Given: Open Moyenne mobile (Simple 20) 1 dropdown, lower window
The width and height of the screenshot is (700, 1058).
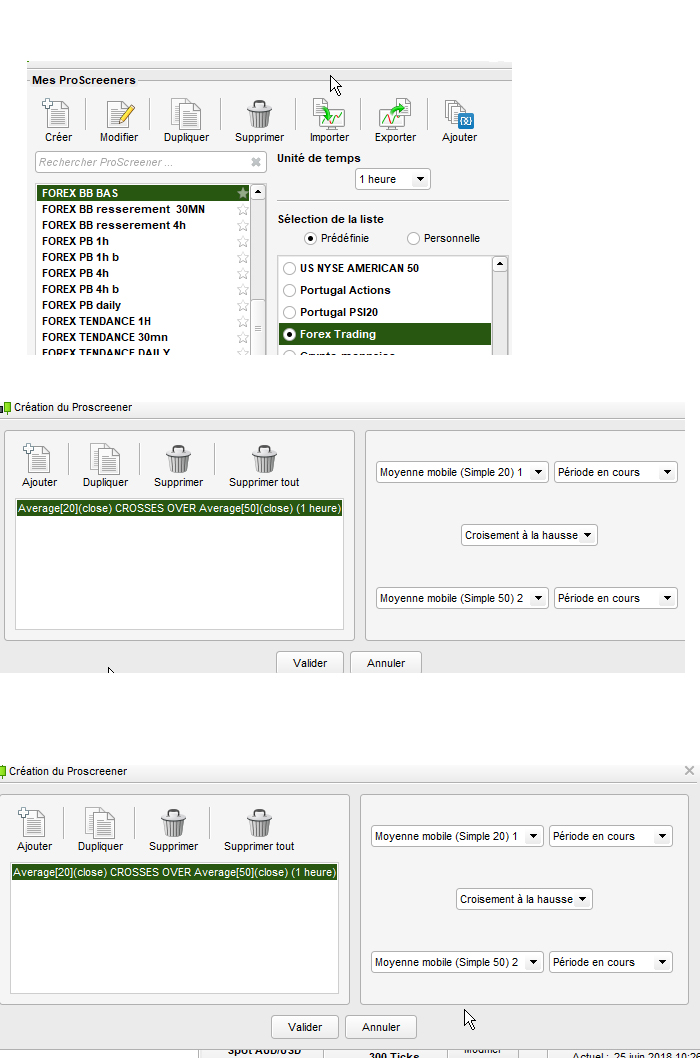Looking at the screenshot, I should tap(457, 836).
